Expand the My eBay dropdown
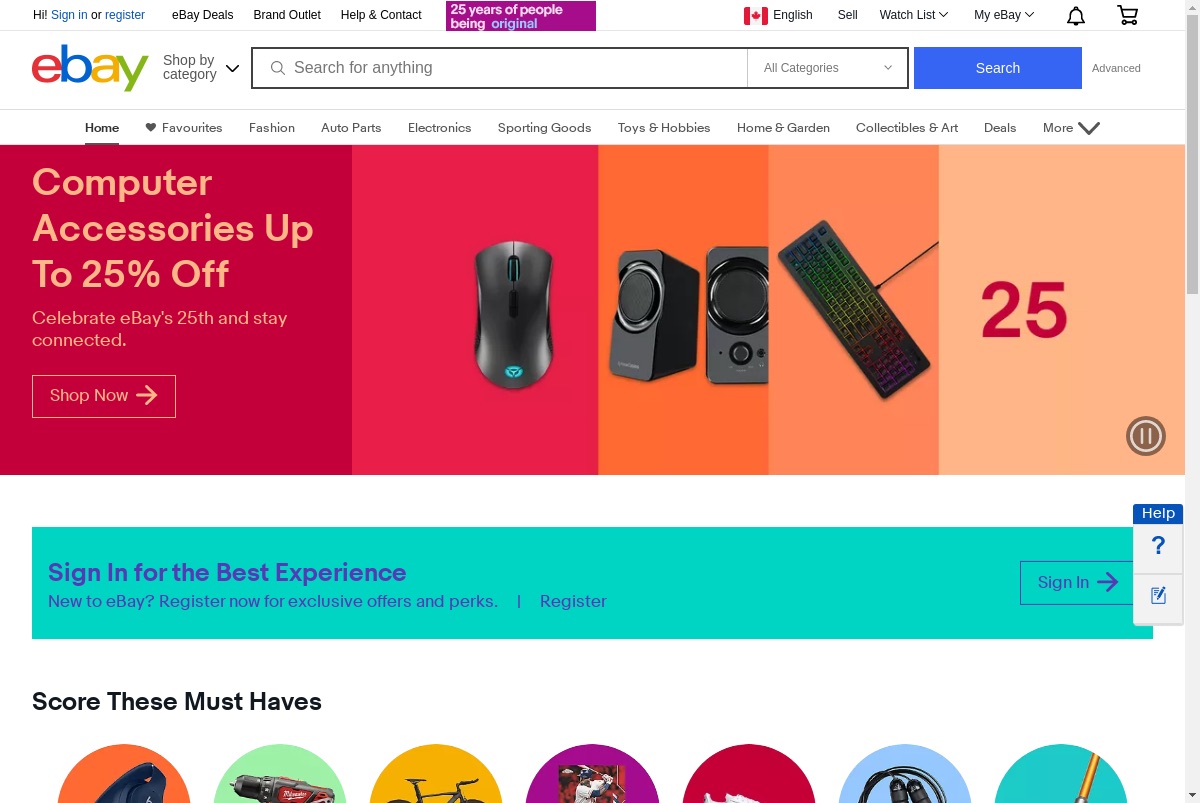The height and width of the screenshot is (803, 1200). 1004,15
